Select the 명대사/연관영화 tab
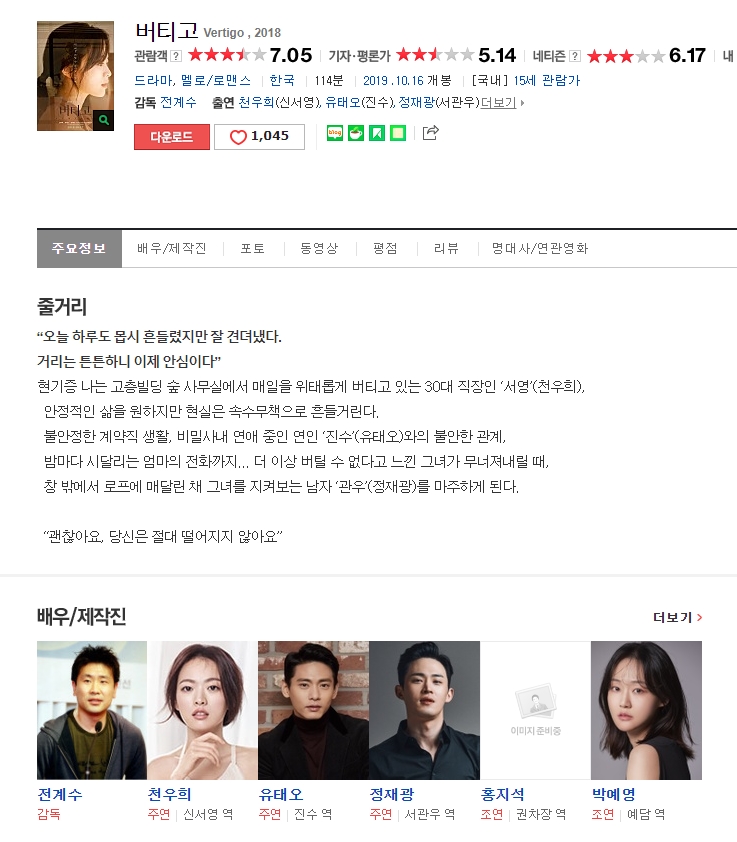737x842 pixels. (x=540, y=249)
